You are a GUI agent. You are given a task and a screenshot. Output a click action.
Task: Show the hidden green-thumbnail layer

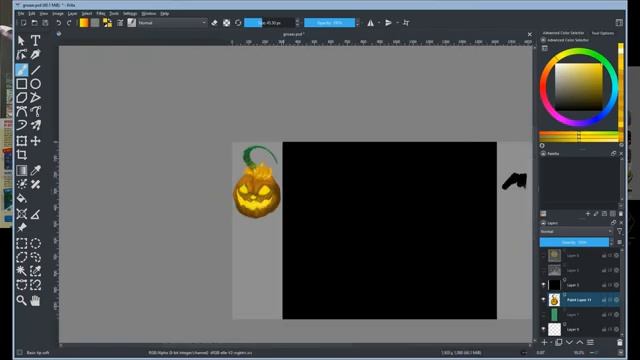click(x=543, y=314)
